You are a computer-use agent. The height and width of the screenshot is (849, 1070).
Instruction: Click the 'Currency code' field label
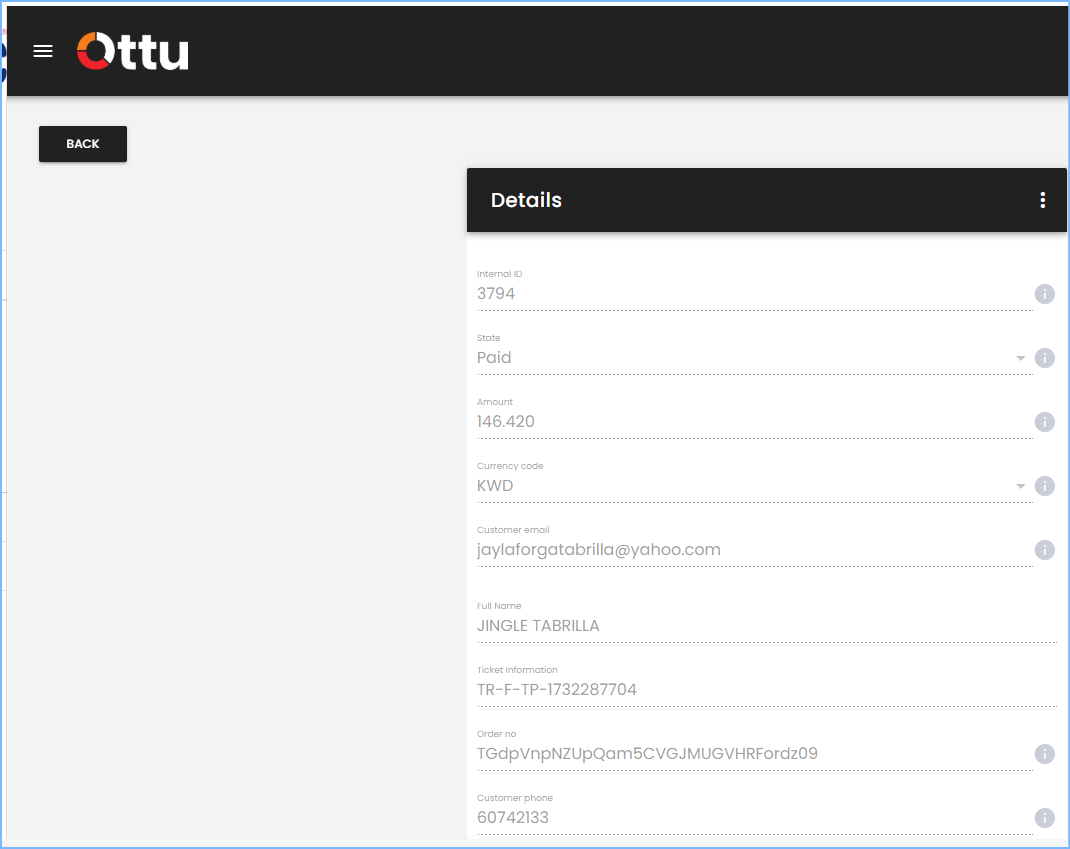click(x=510, y=466)
